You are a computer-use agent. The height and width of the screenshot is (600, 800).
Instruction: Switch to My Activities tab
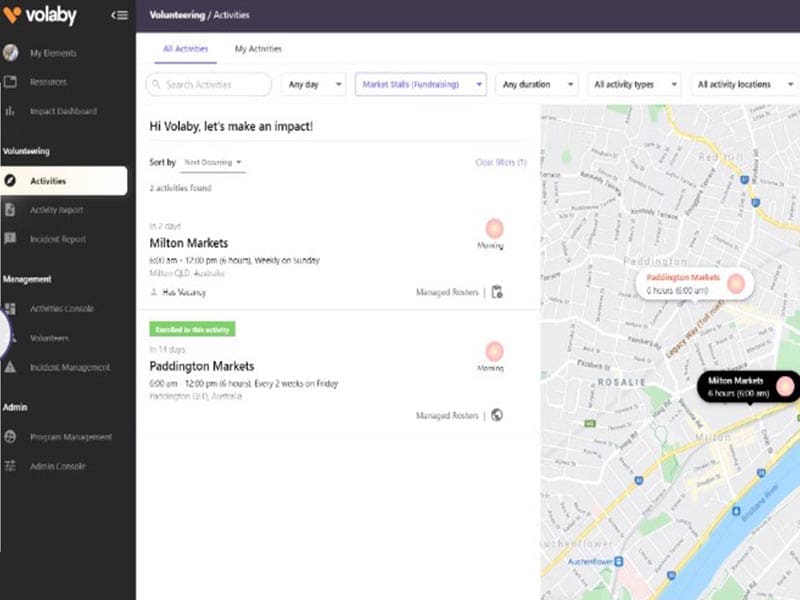pos(258,49)
